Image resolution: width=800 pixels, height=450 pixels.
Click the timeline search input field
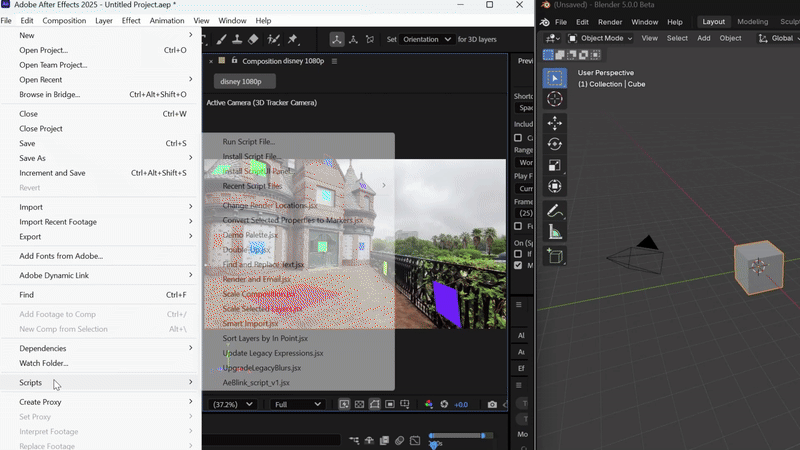click(x=271, y=440)
